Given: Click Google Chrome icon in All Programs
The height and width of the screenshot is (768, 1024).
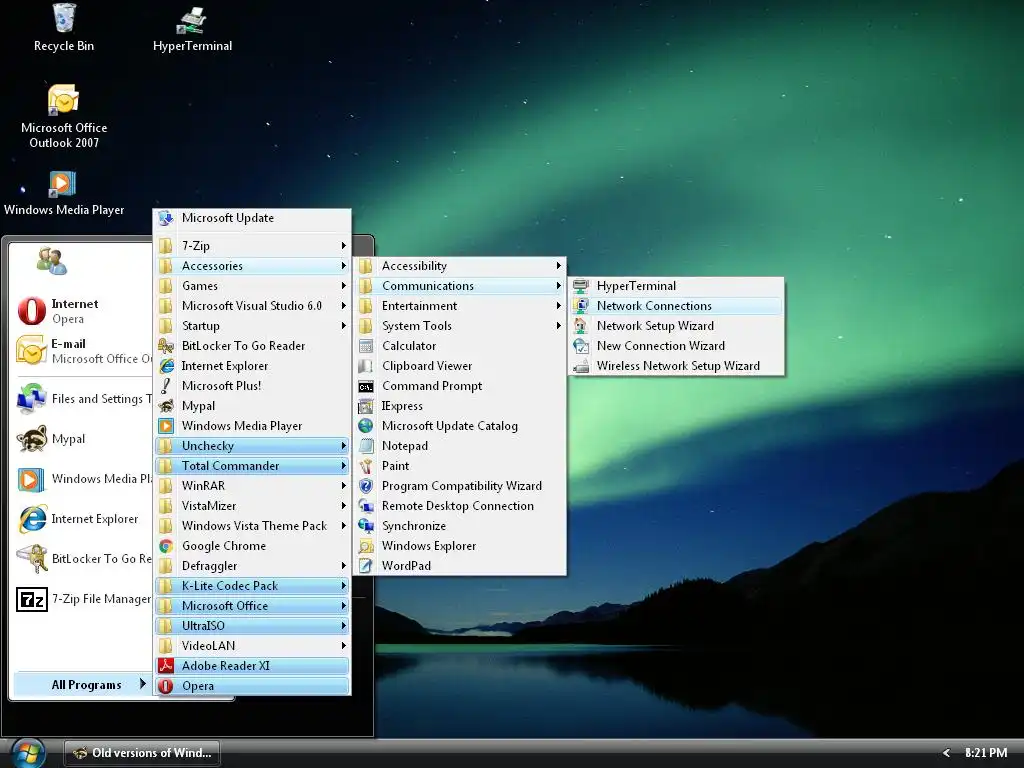Looking at the screenshot, I should pos(166,546).
